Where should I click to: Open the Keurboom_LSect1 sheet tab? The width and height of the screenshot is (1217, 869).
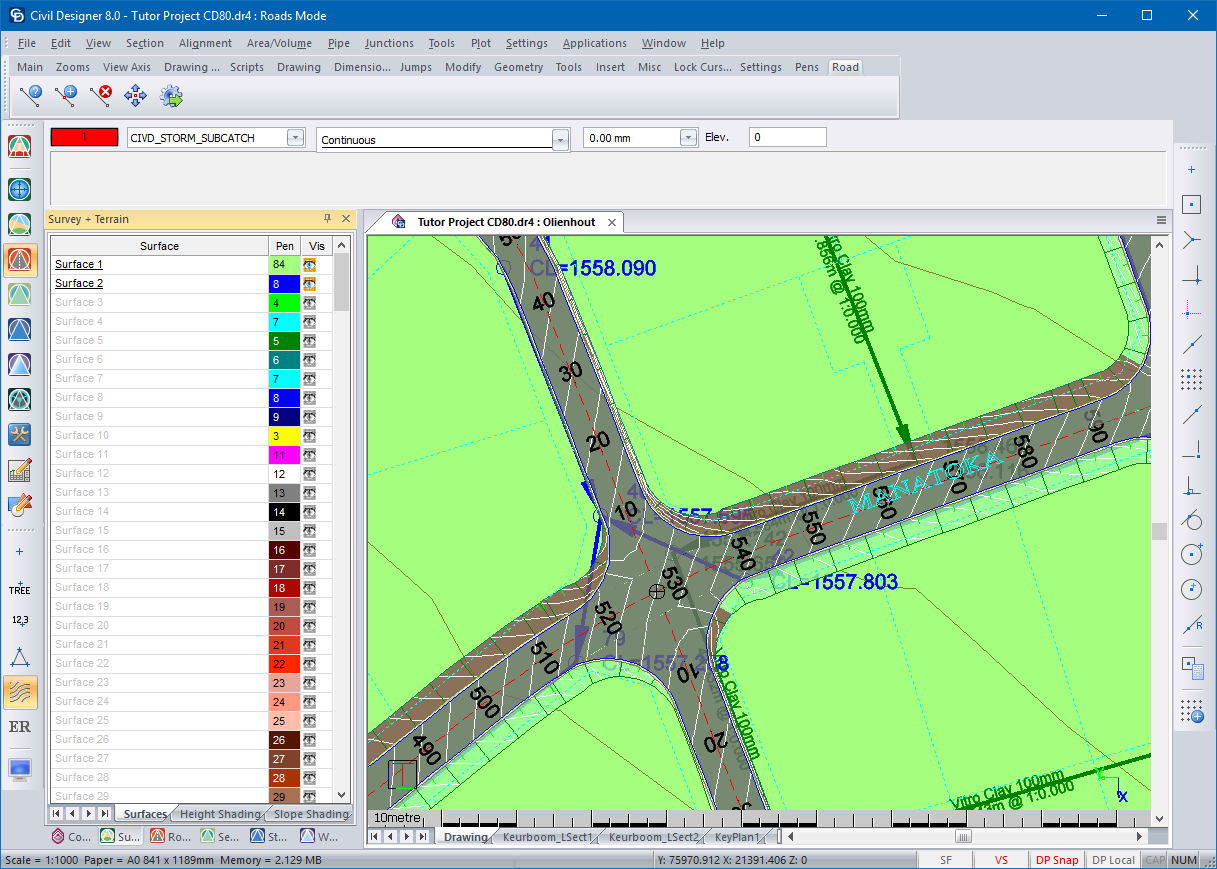click(x=547, y=837)
